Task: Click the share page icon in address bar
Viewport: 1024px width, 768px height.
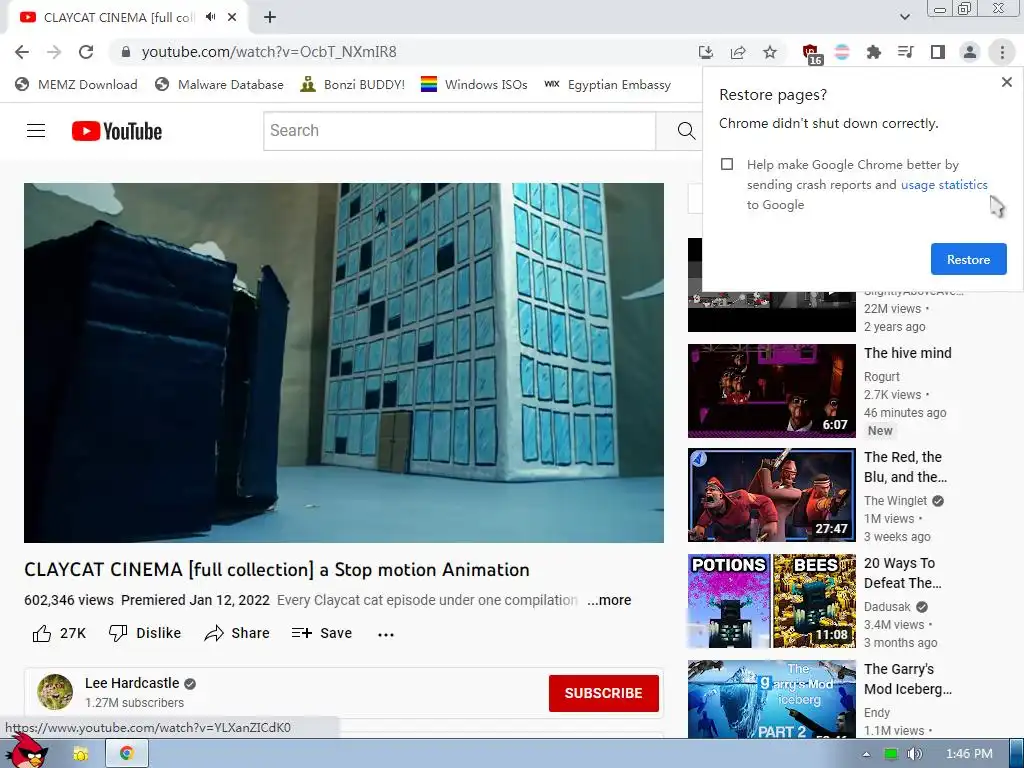Action: (x=738, y=52)
